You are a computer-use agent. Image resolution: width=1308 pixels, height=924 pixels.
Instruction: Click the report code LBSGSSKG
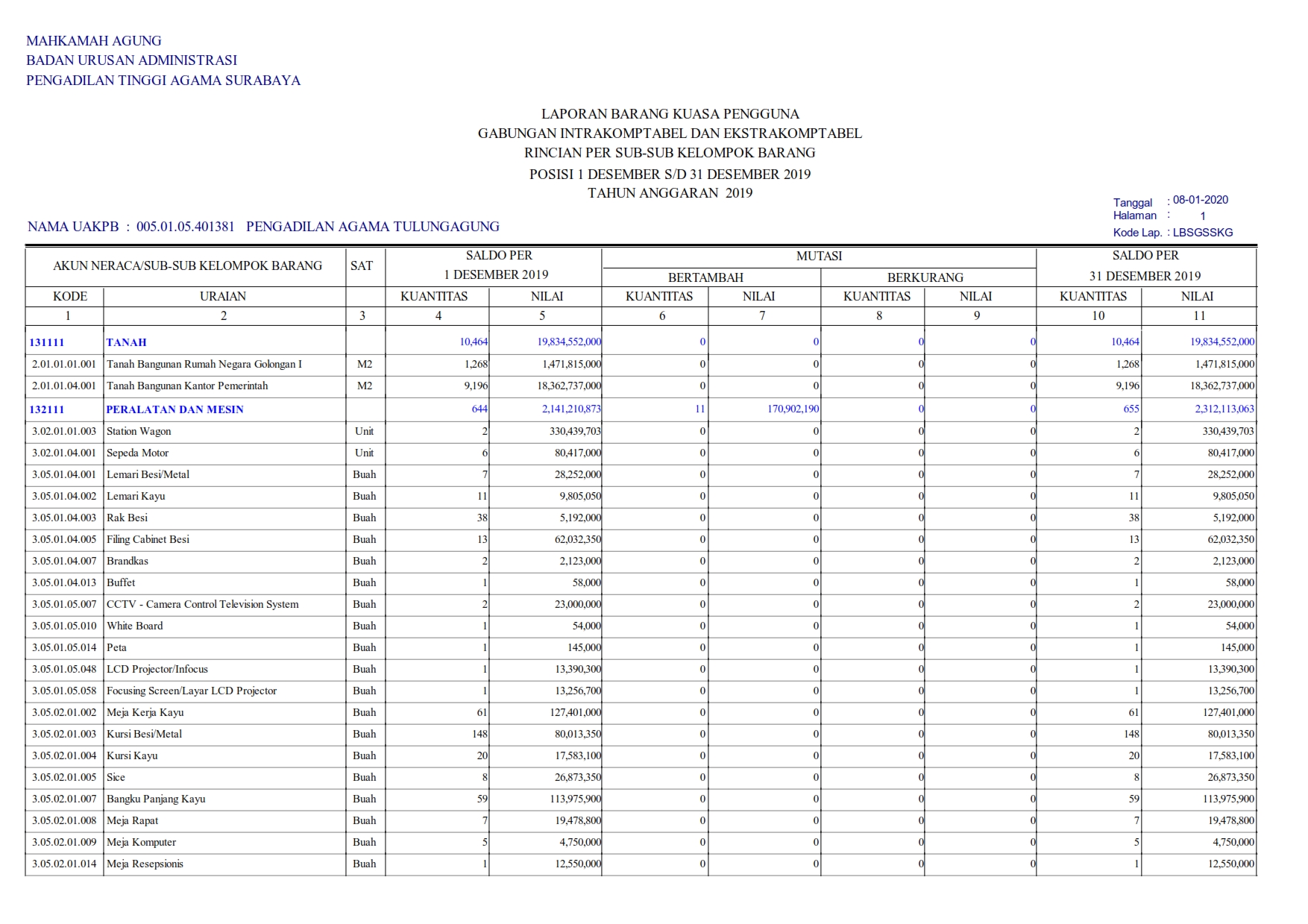pos(1203,233)
